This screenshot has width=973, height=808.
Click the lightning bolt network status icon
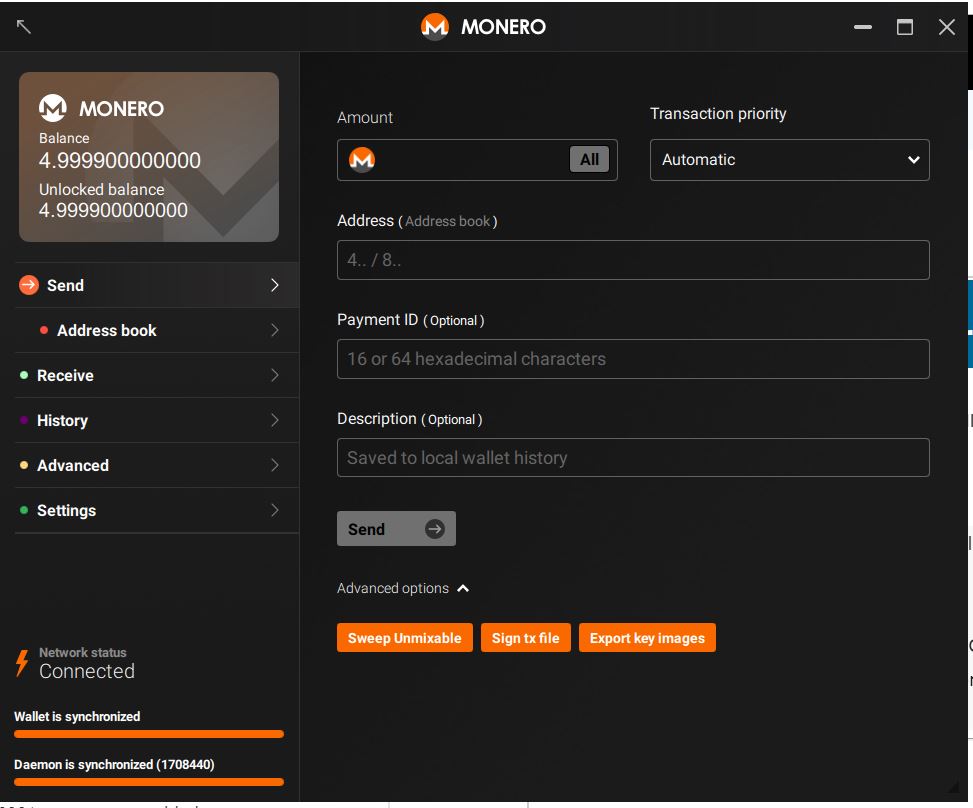[22, 663]
